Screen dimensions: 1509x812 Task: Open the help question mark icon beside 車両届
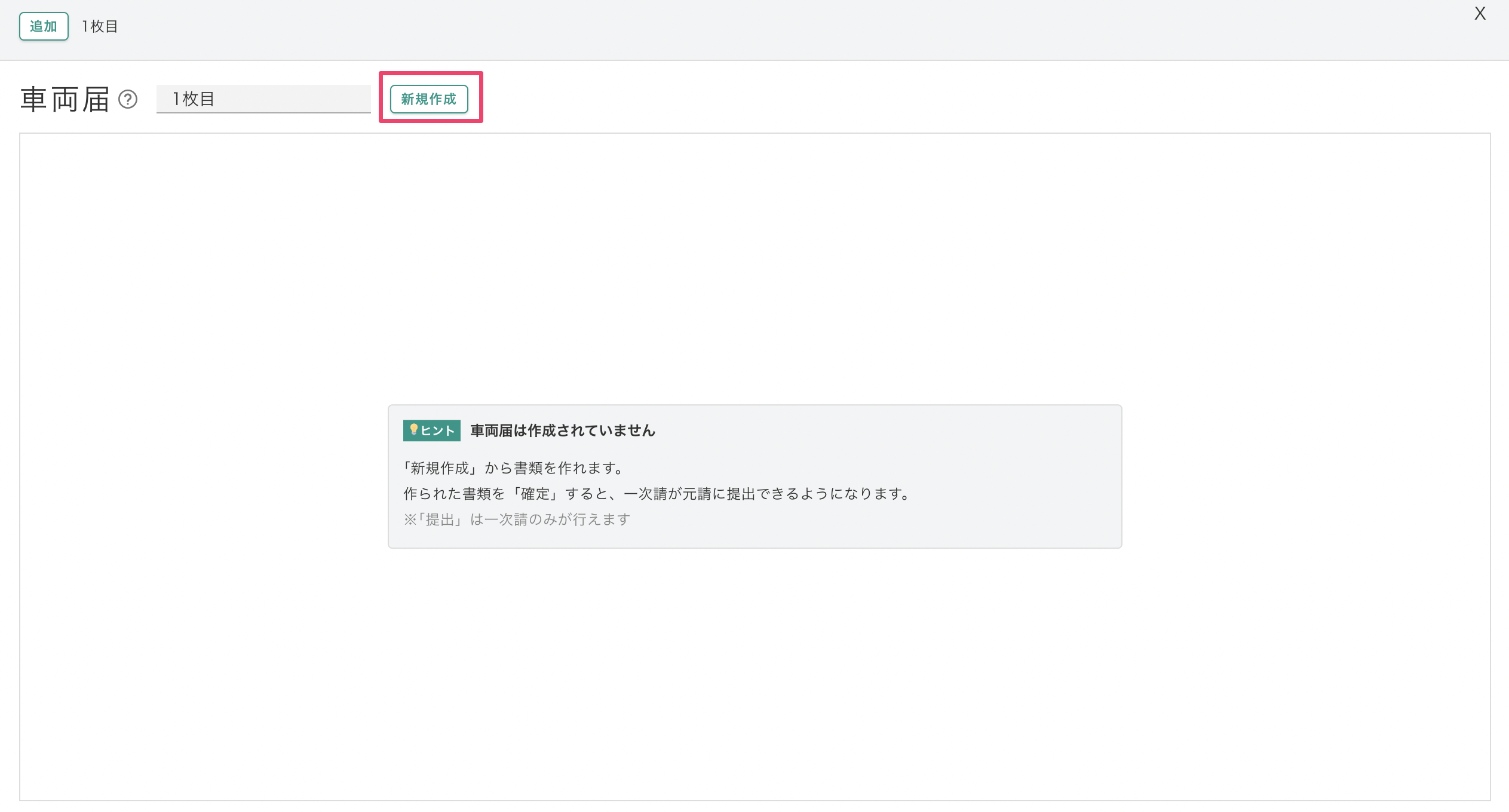(x=128, y=99)
